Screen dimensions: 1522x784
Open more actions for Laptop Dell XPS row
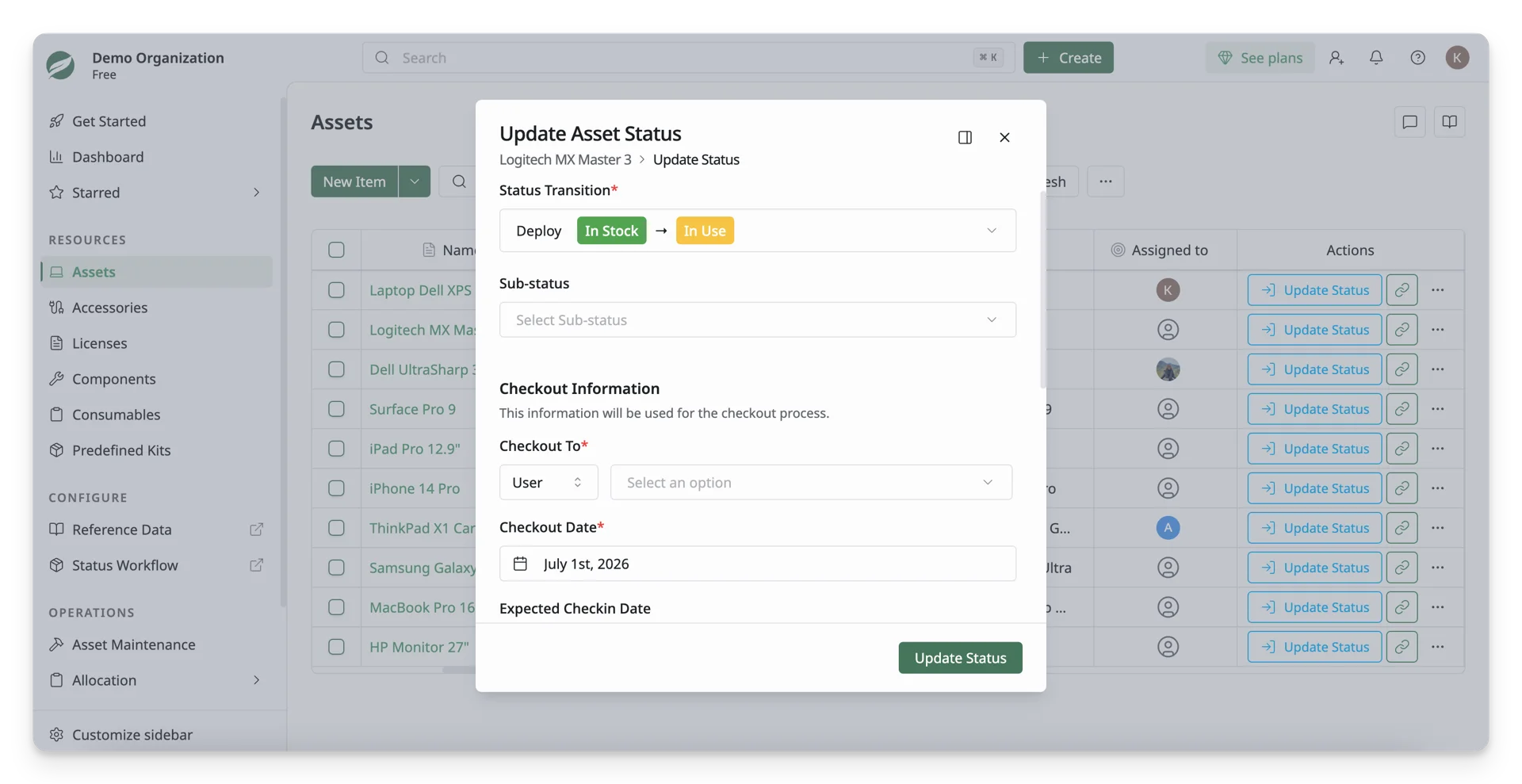1437,290
